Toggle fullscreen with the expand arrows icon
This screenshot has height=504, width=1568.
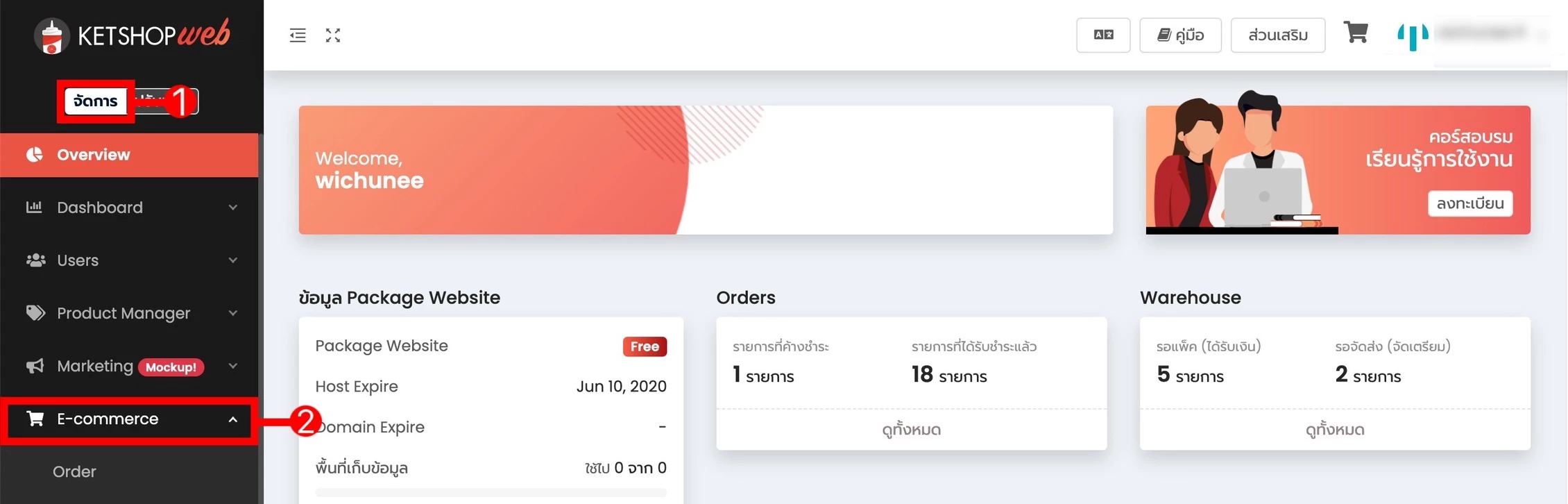coord(333,35)
